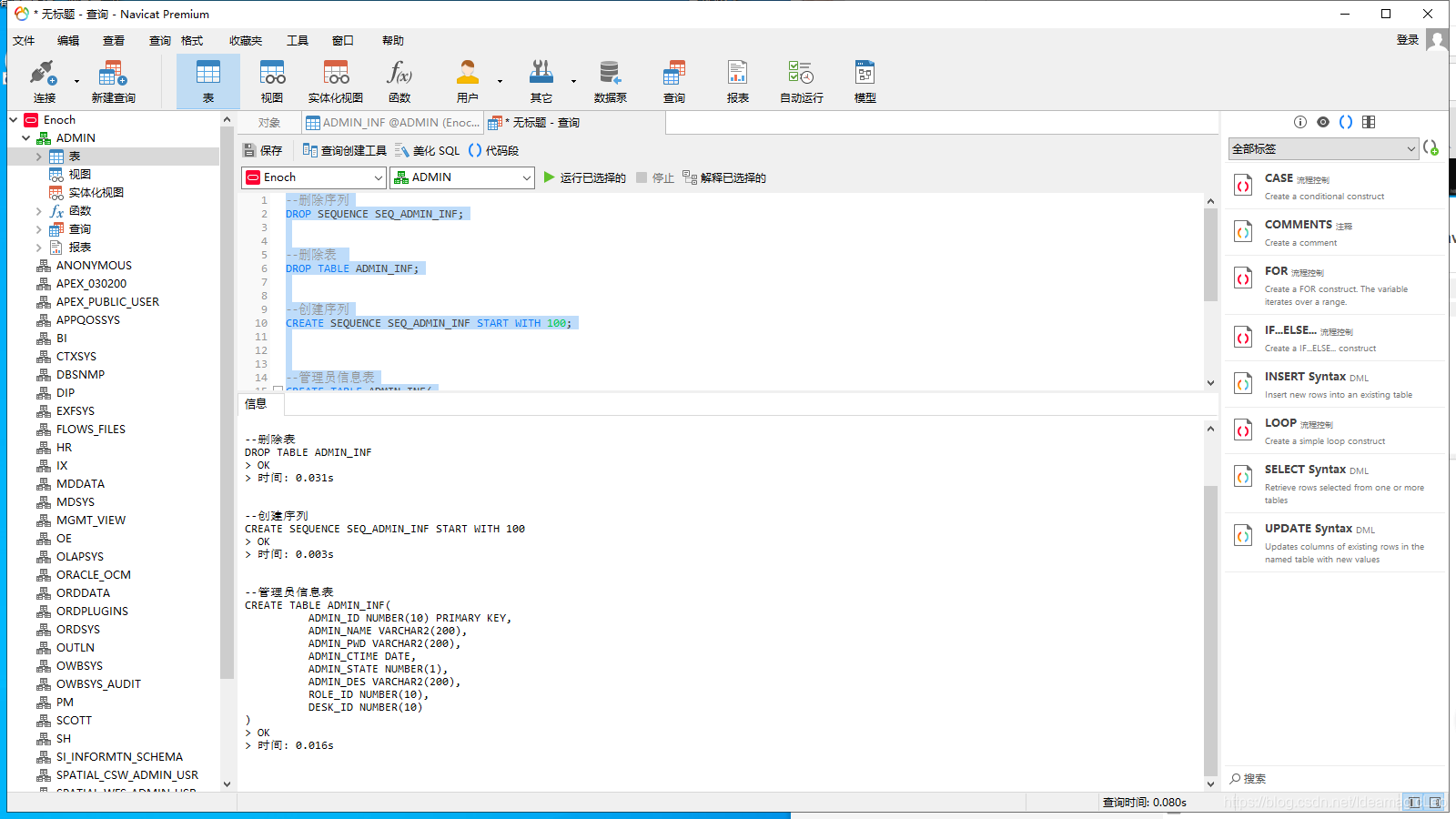Viewport: 1456px width, 819px height.
Task: Select the HR schema in tree
Action: click(x=64, y=448)
